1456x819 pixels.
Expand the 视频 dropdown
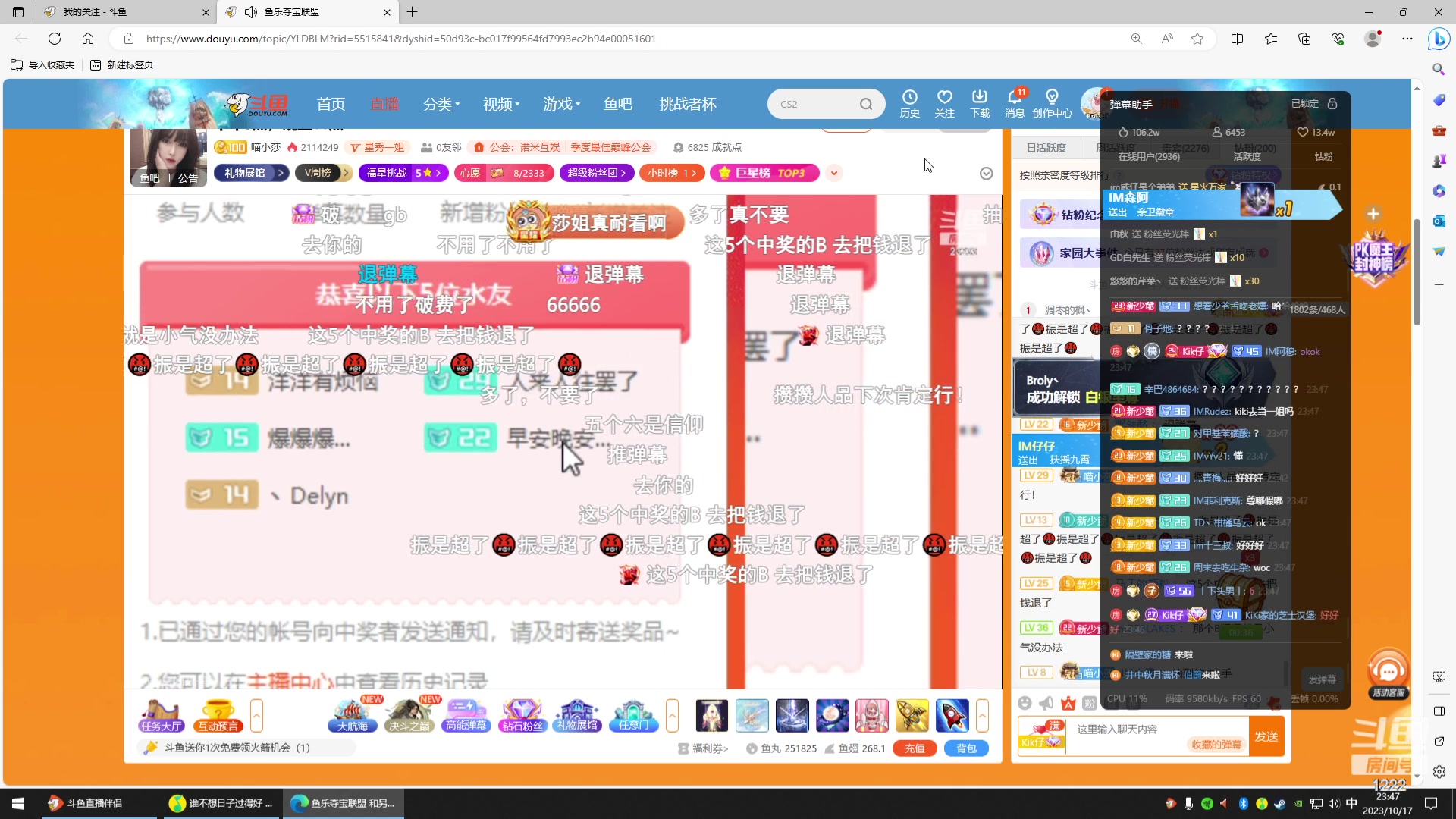coord(501,104)
